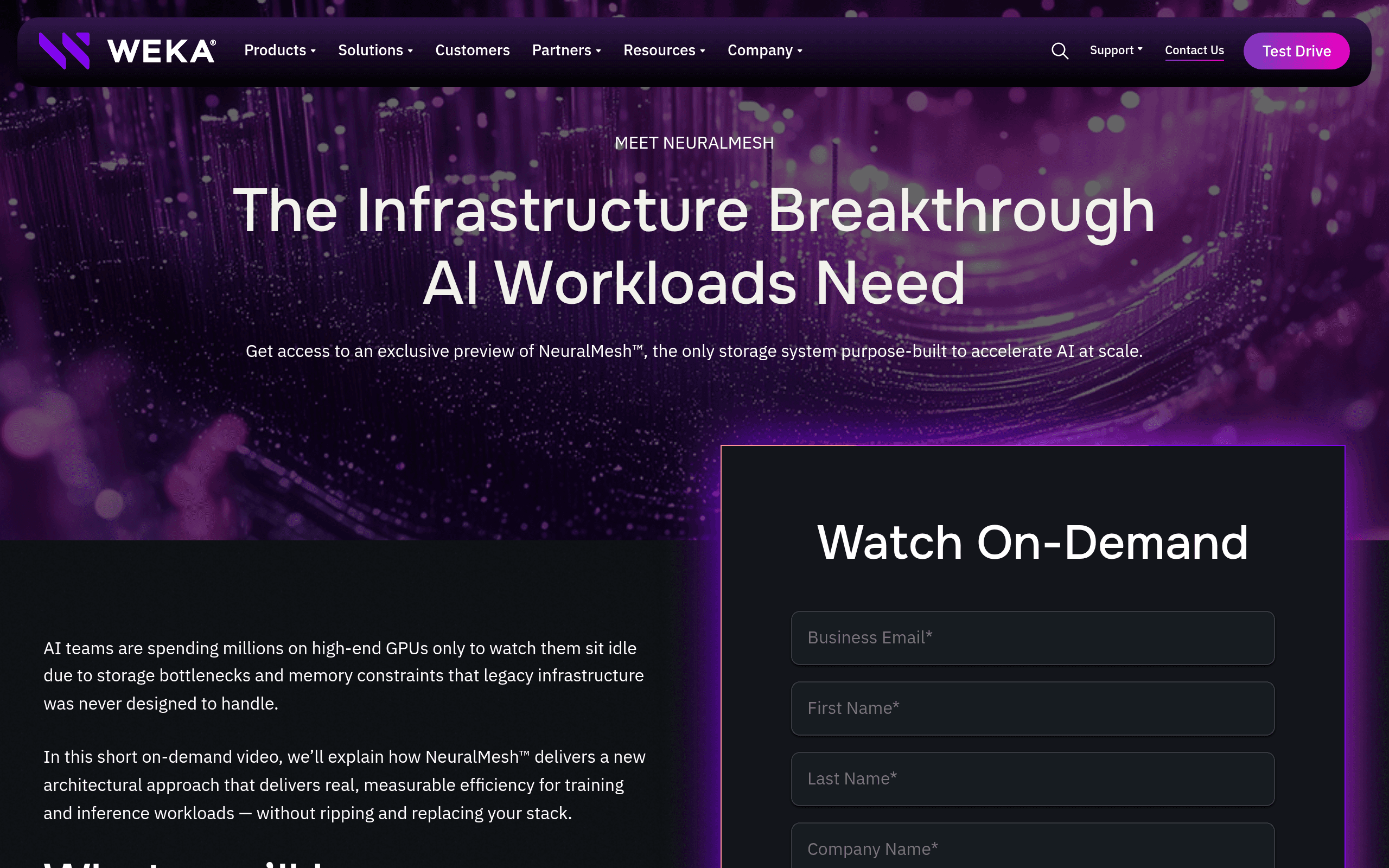Screen dimensions: 1389x868
Task: Expand the Company dropdown menu
Action: (764, 50)
